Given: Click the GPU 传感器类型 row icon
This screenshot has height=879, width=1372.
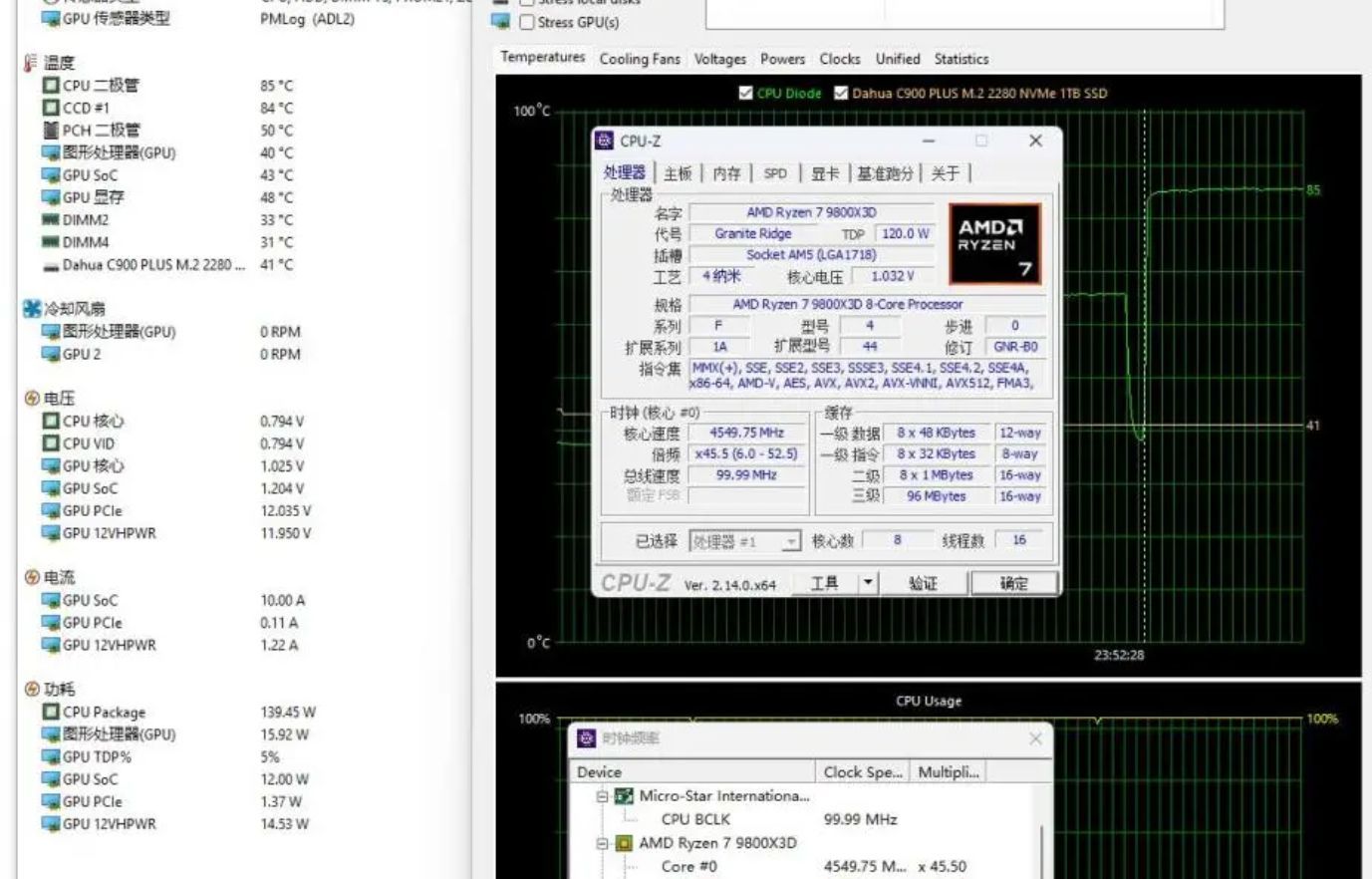Looking at the screenshot, I should [x=51, y=19].
